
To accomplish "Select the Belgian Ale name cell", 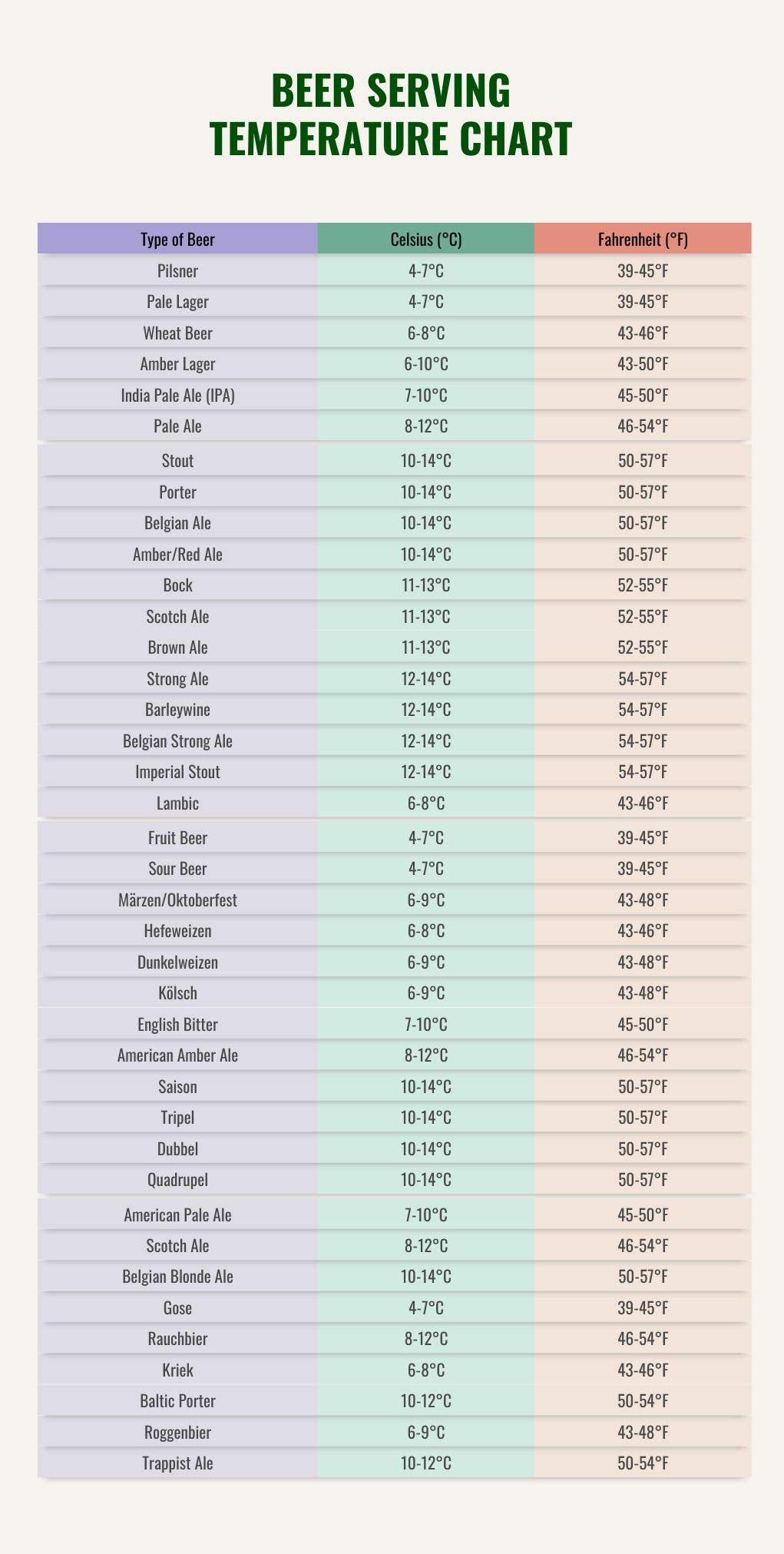I will (x=177, y=523).
